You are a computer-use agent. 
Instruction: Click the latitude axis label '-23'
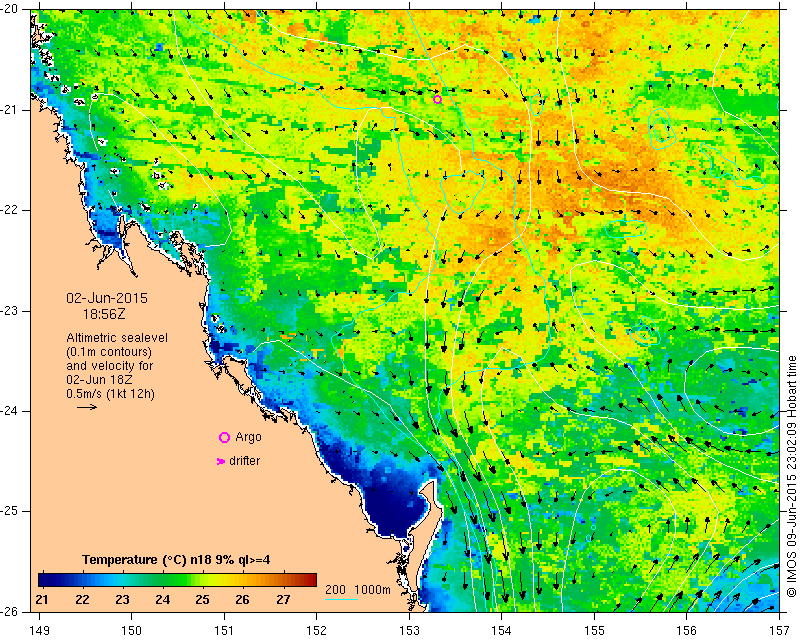[8, 311]
